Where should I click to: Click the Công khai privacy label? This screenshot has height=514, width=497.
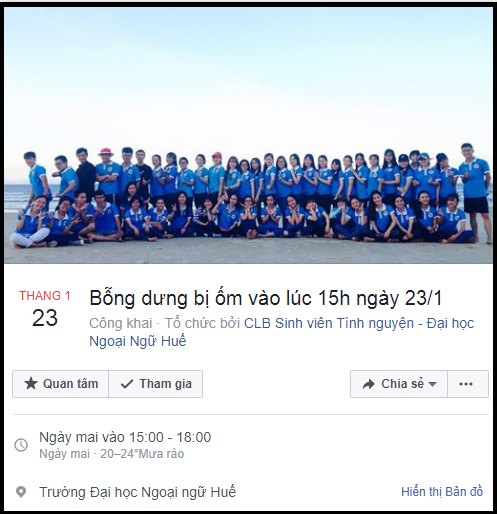pos(121,323)
